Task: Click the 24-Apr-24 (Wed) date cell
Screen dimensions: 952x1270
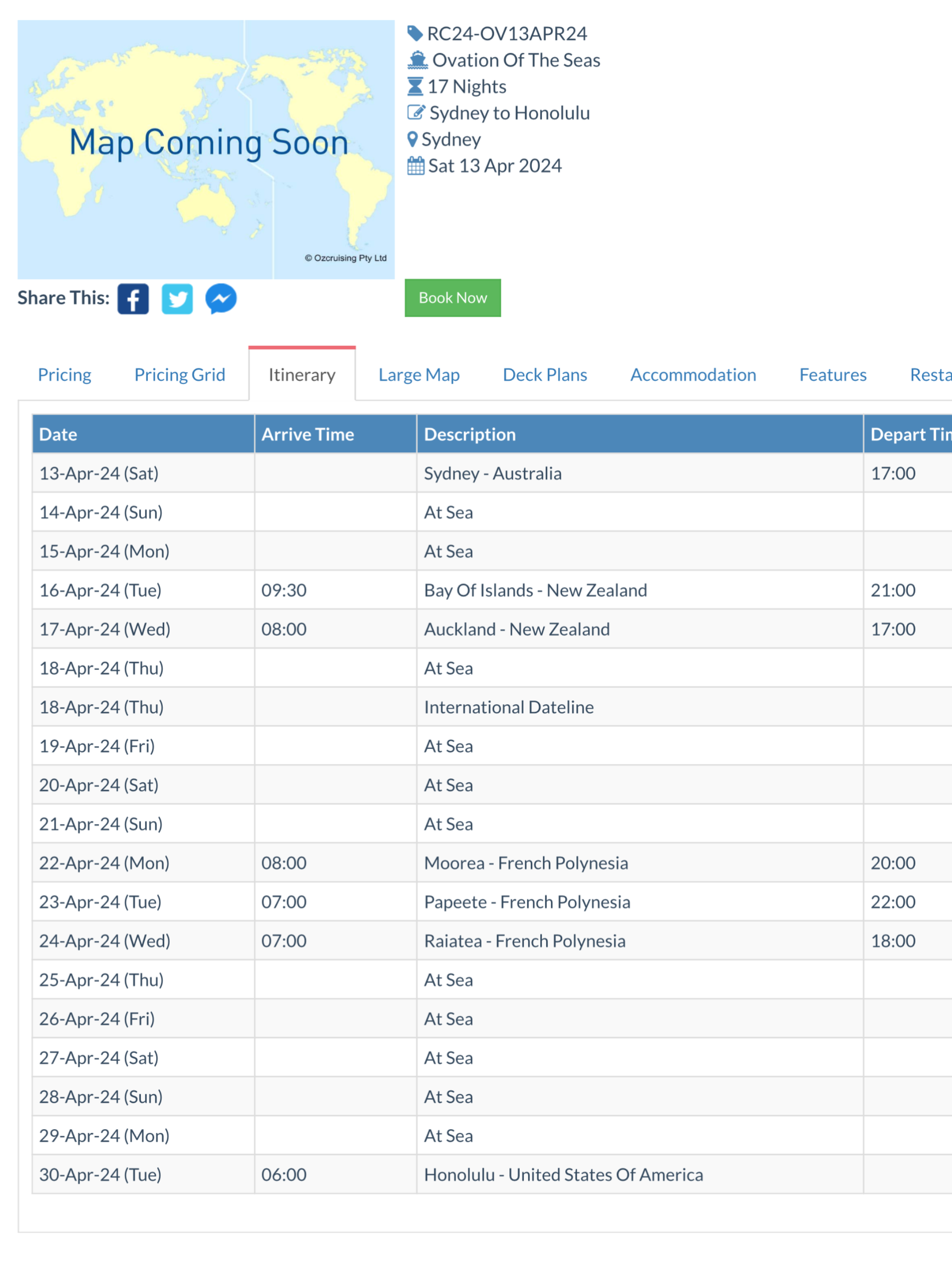Action: tap(144, 941)
